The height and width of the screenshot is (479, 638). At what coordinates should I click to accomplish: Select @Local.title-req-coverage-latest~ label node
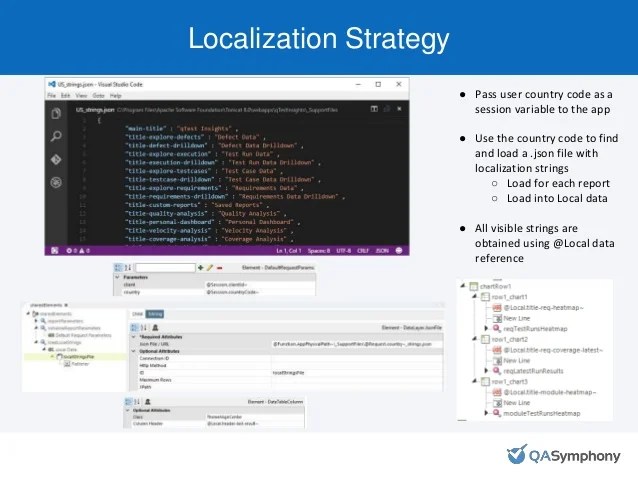coord(553,350)
